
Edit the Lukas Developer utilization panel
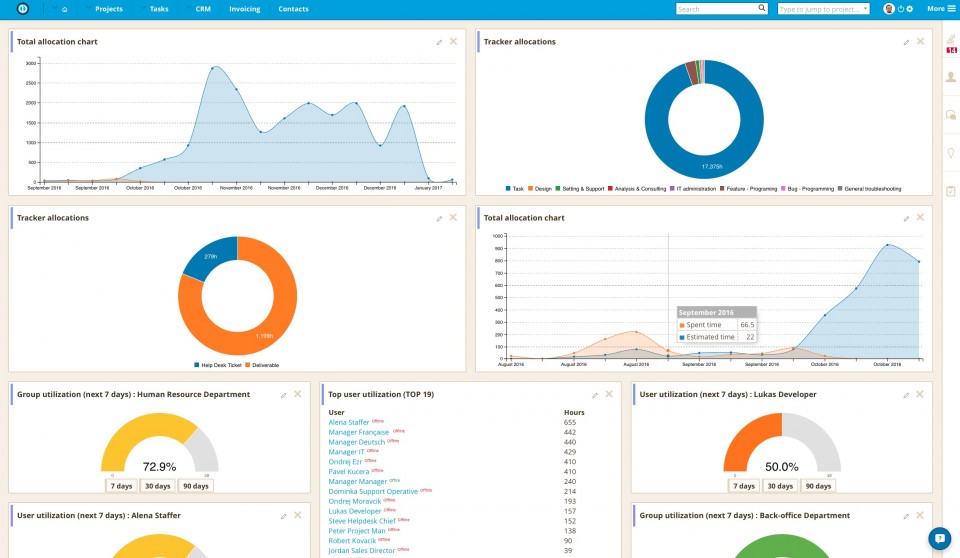(906, 395)
